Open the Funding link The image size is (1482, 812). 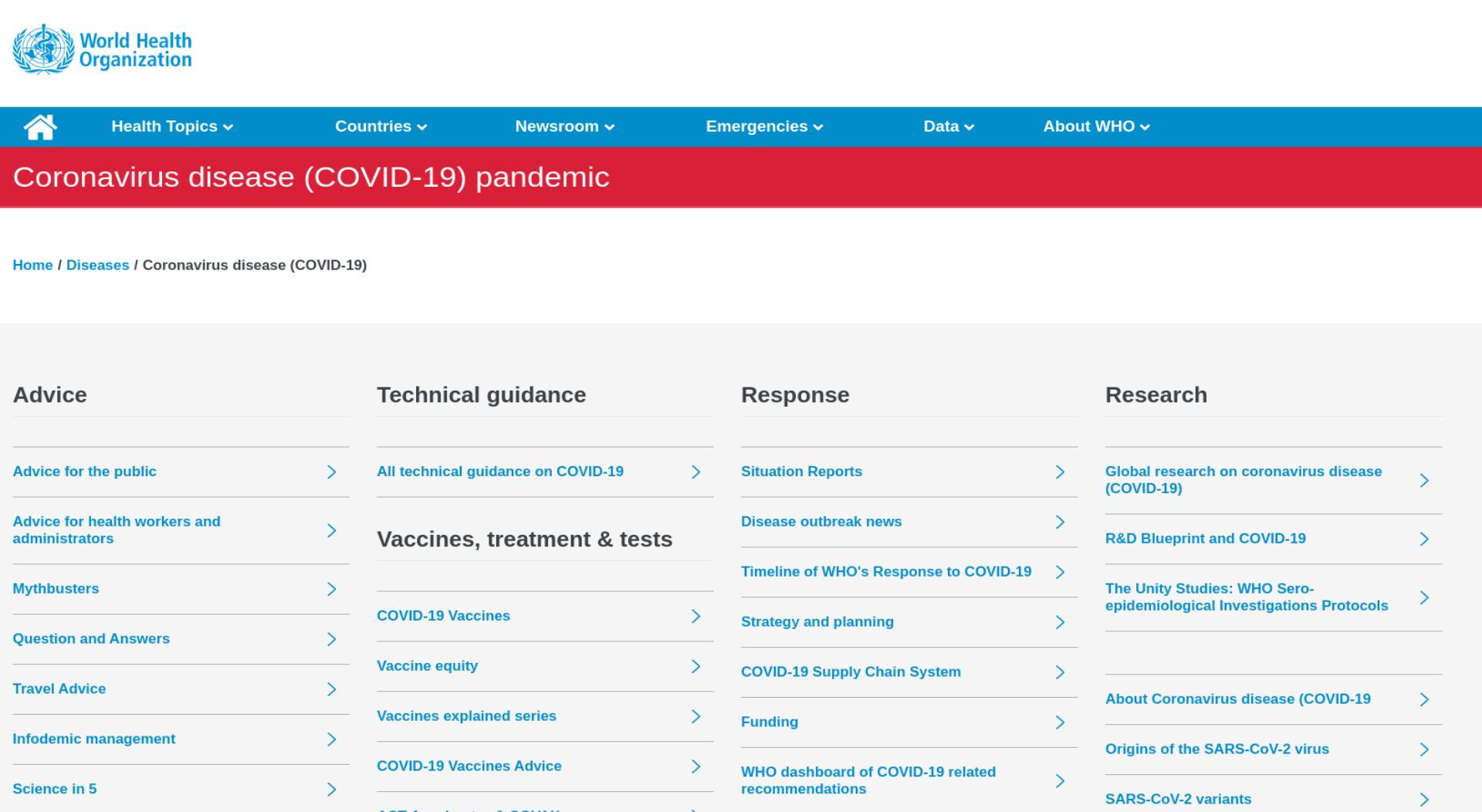pyautogui.click(x=770, y=722)
